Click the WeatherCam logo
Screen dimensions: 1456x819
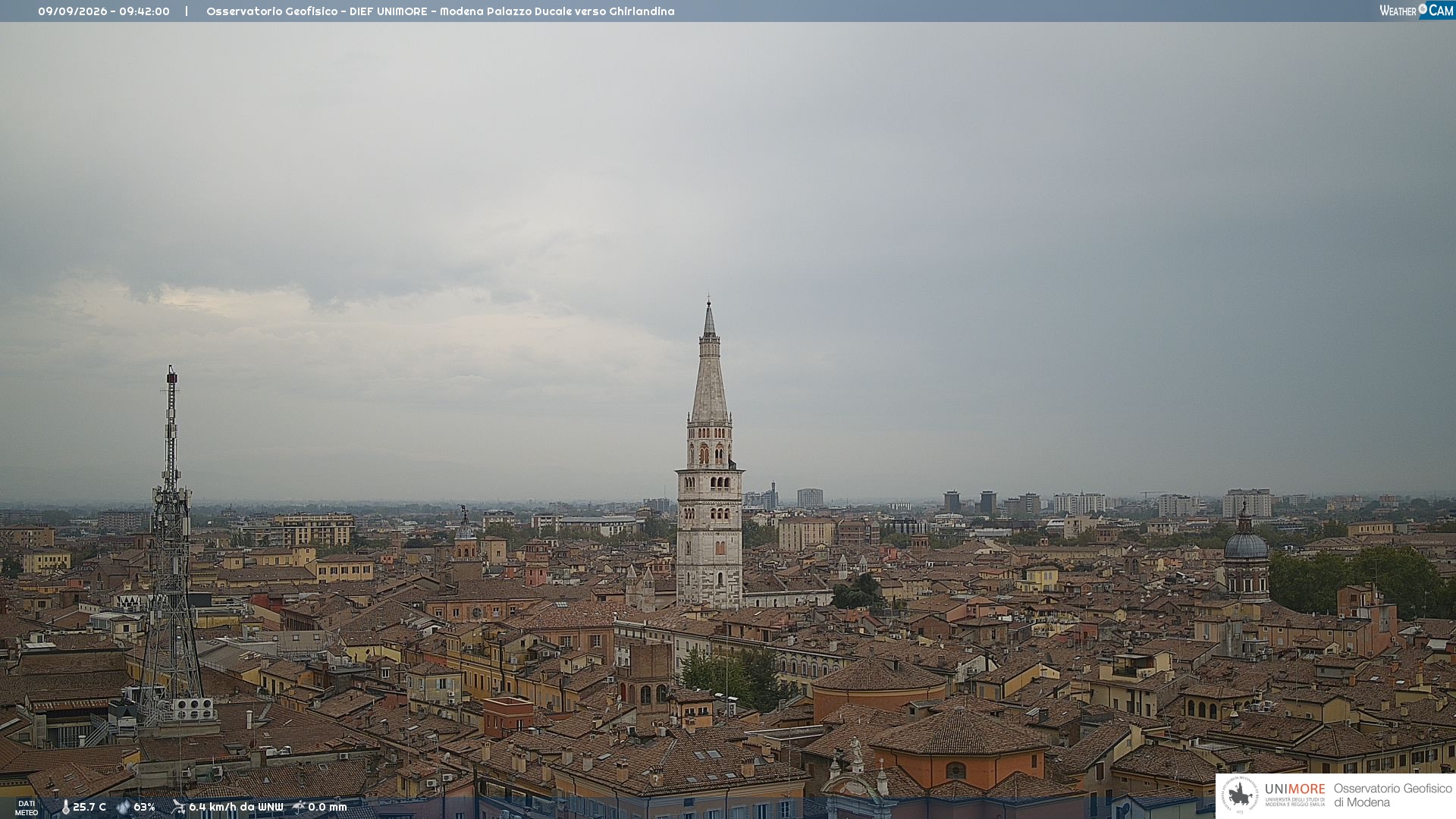tap(1417, 11)
